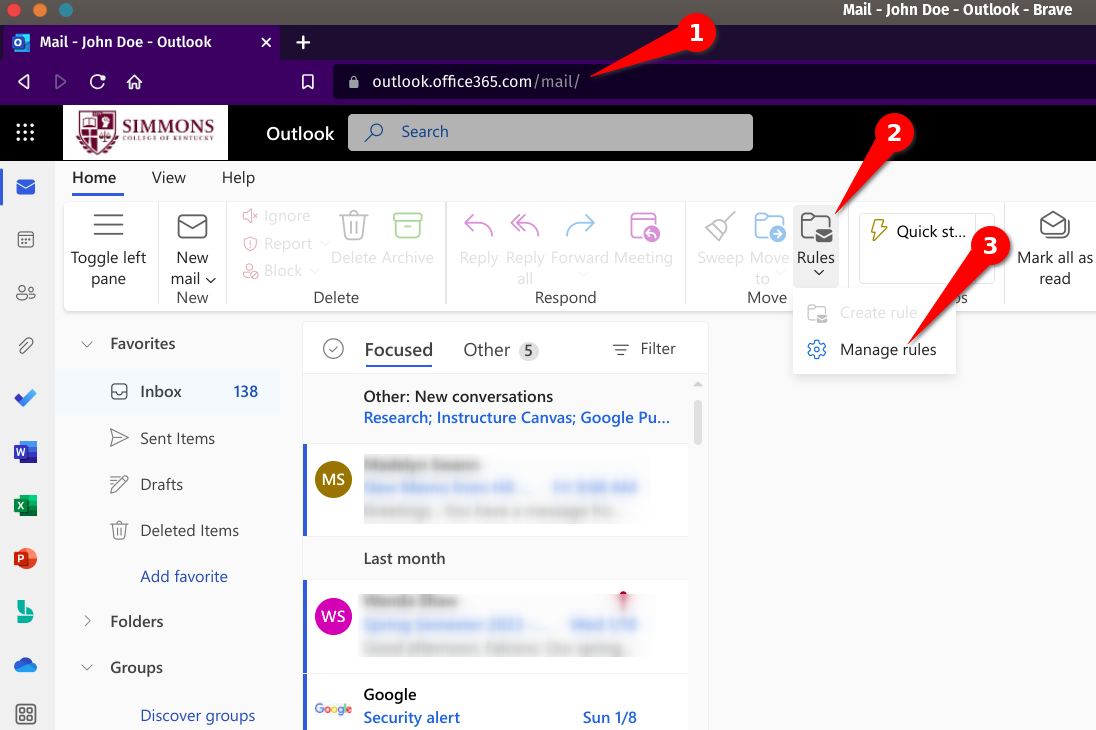This screenshot has height=730, width=1096.
Task: Open the Inbox folder
Action: coord(168,392)
